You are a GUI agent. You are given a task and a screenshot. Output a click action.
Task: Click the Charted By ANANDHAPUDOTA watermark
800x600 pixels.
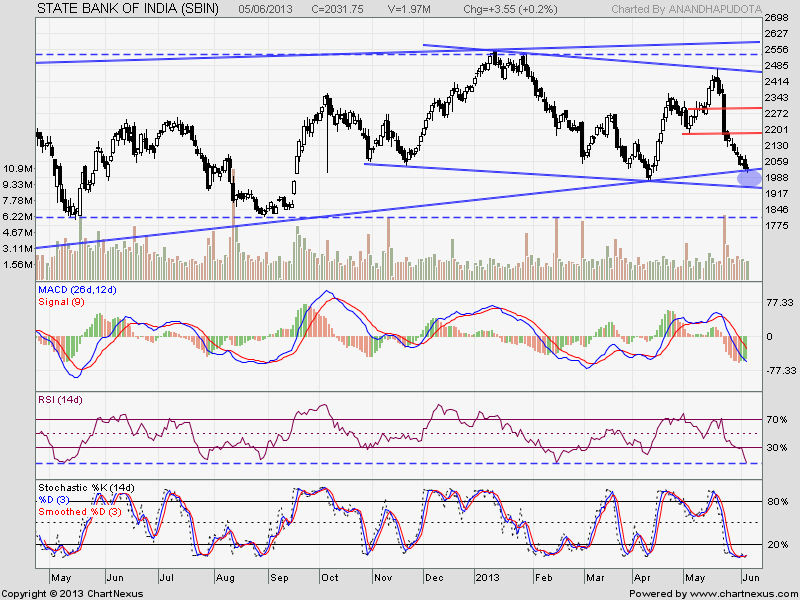pyautogui.click(x=686, y=9)
